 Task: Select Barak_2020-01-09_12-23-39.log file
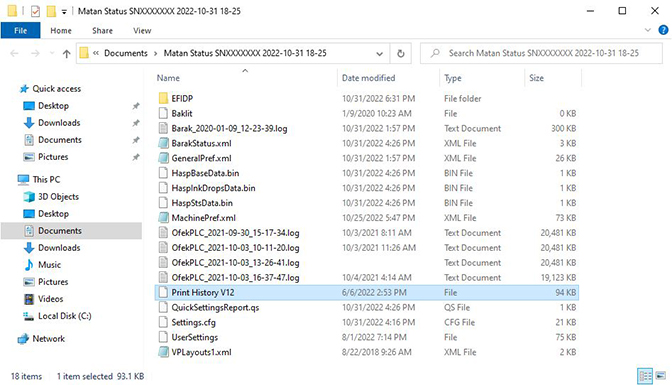(x=229, y=128)
